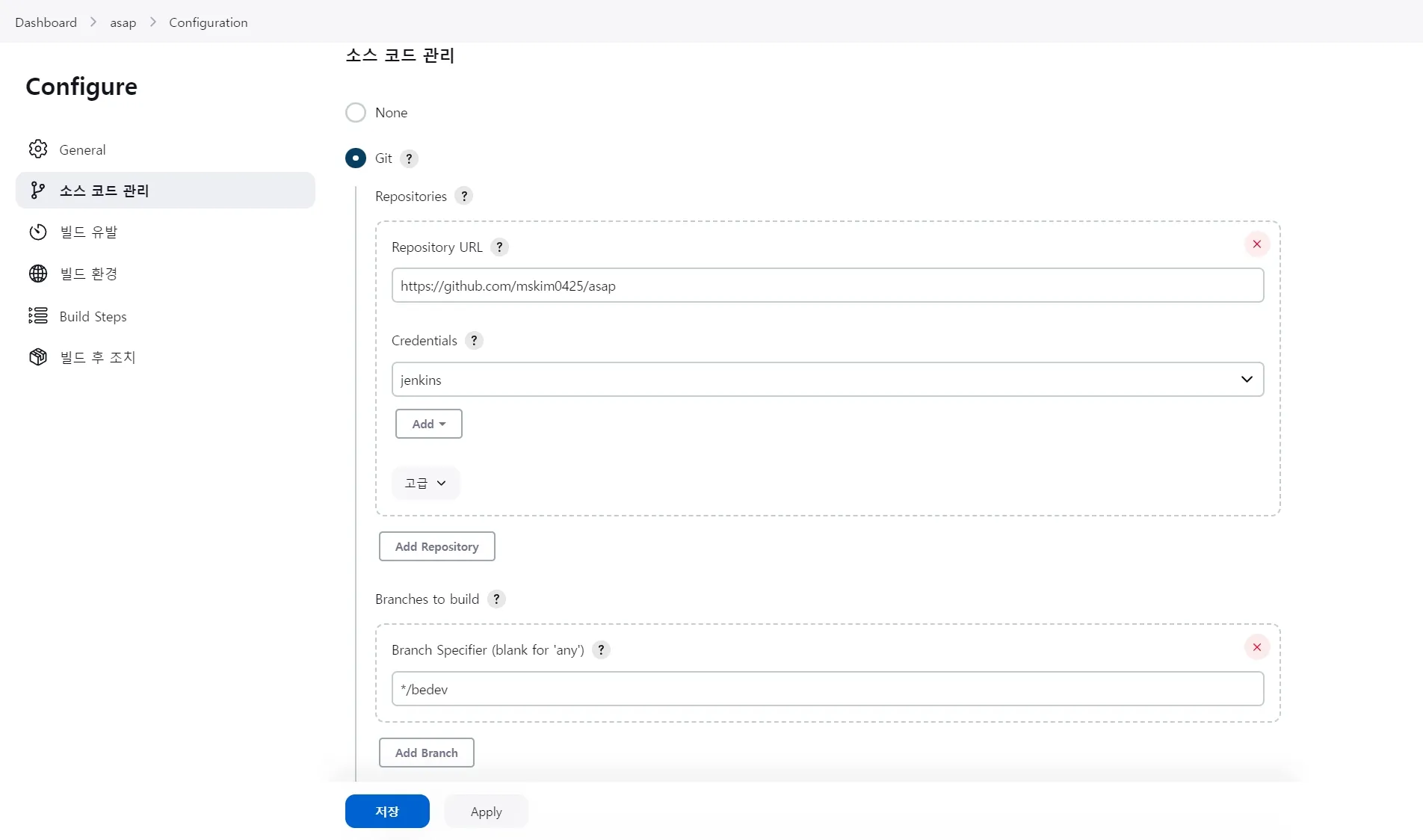Open Dashboard breadcrumb link

(46, 22)
